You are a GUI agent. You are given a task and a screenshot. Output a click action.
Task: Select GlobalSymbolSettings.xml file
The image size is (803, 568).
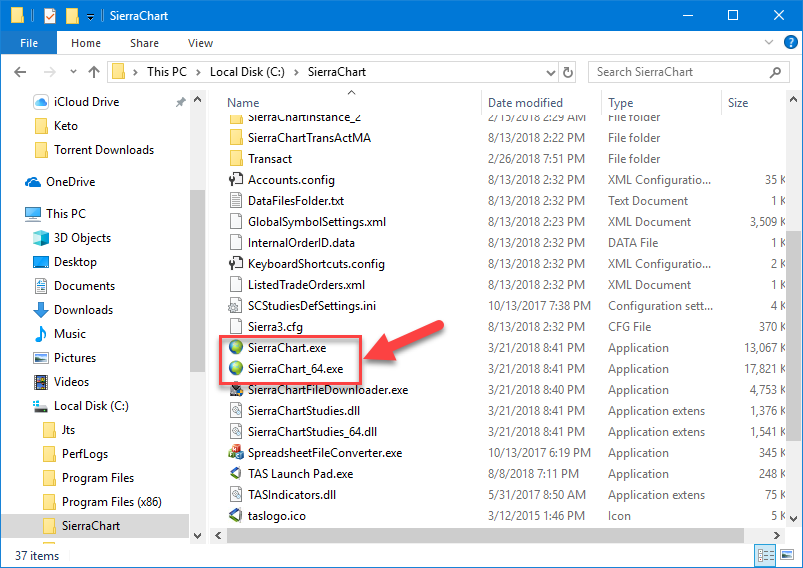tap(316, 222)
